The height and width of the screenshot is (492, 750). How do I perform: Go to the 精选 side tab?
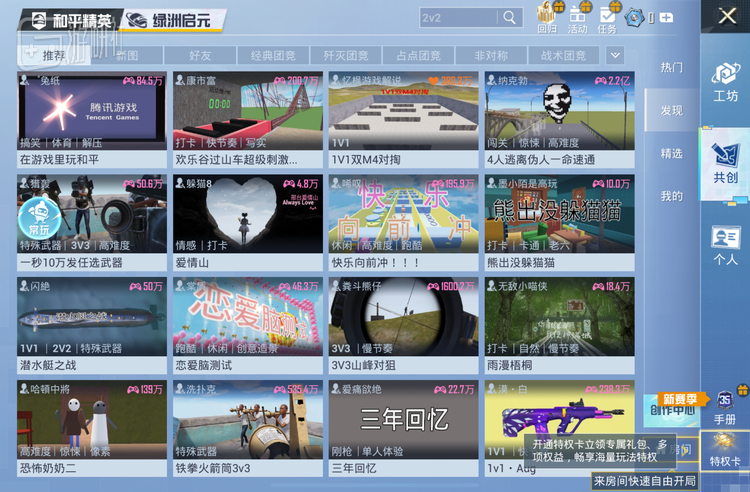click(671, 153)
